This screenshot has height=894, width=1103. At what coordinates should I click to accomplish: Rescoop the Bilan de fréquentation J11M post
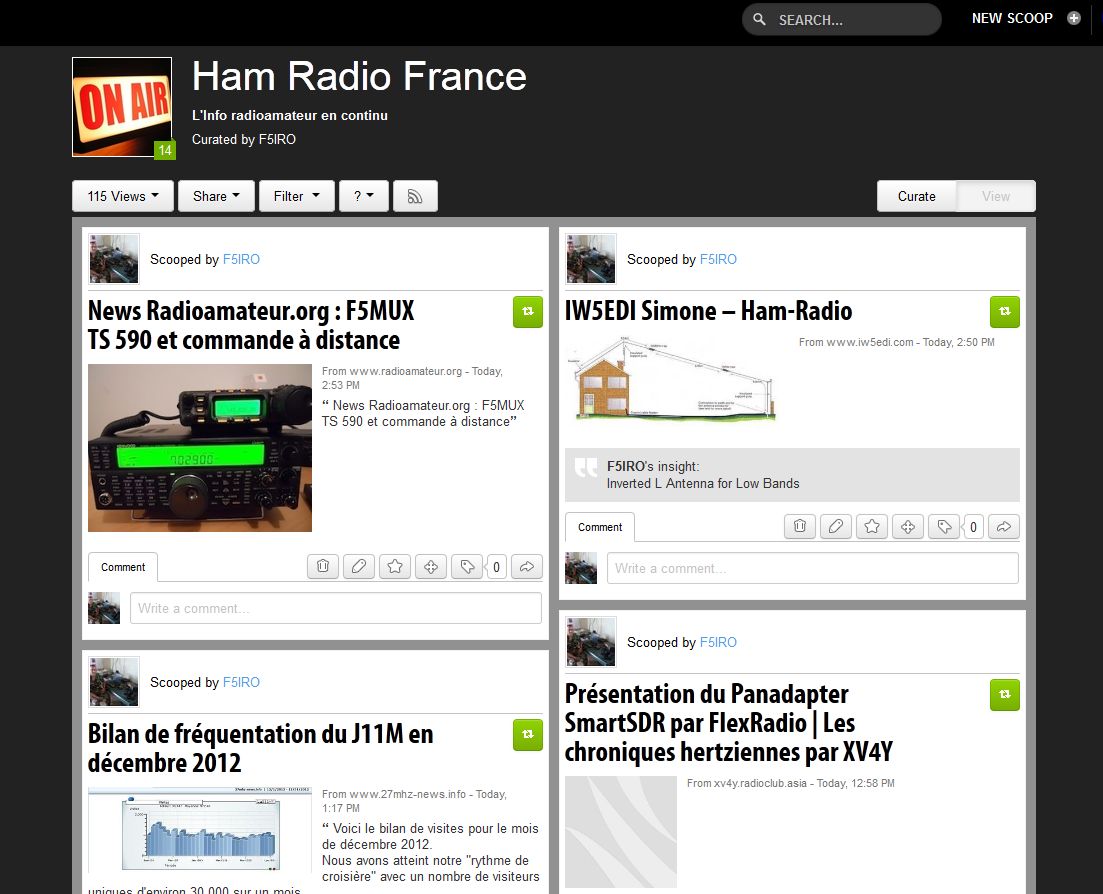point(528,735)
